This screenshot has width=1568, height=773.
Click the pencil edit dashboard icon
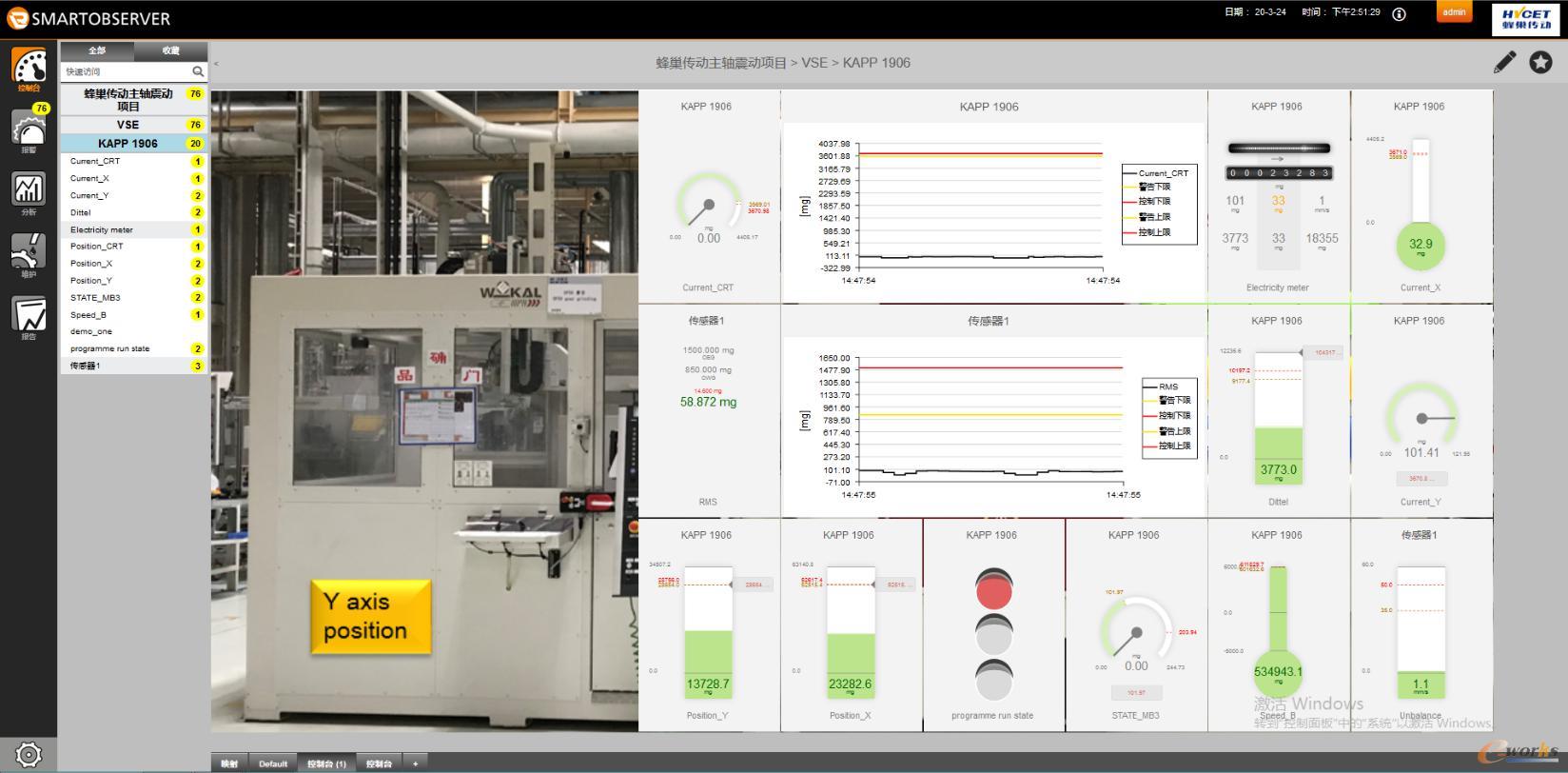(1504, 63)
